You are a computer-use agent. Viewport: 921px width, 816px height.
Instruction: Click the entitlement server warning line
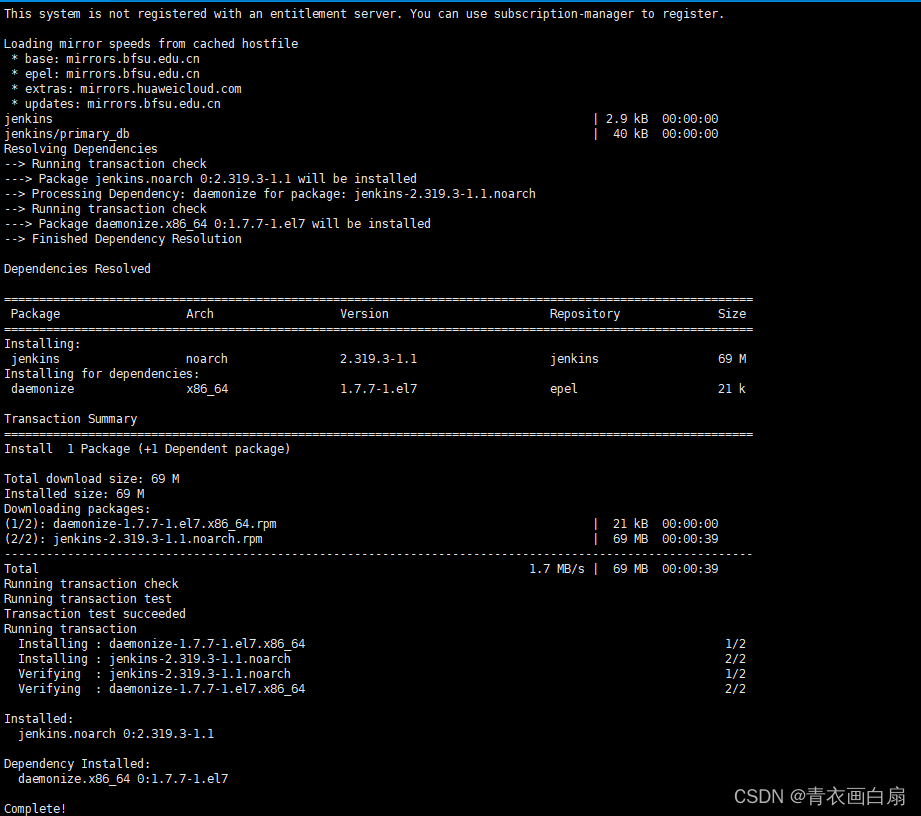[364, 14]
